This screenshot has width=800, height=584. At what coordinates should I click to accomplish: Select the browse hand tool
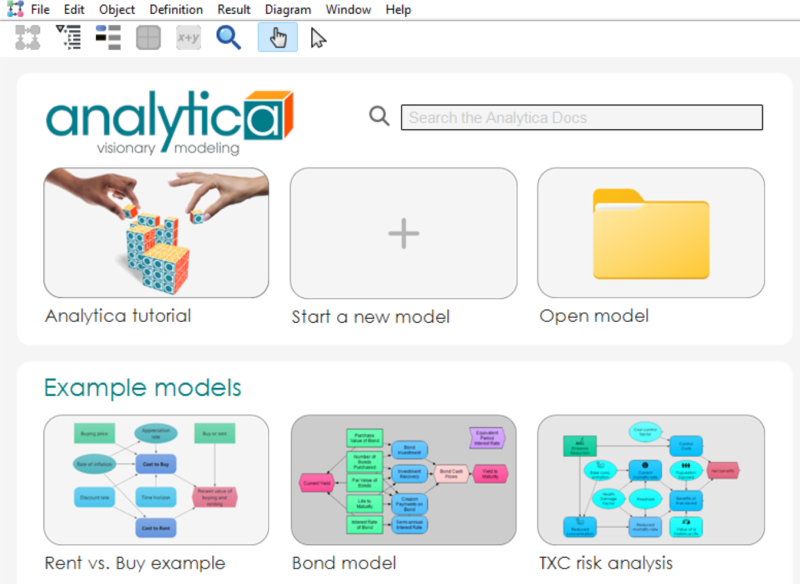278,38
